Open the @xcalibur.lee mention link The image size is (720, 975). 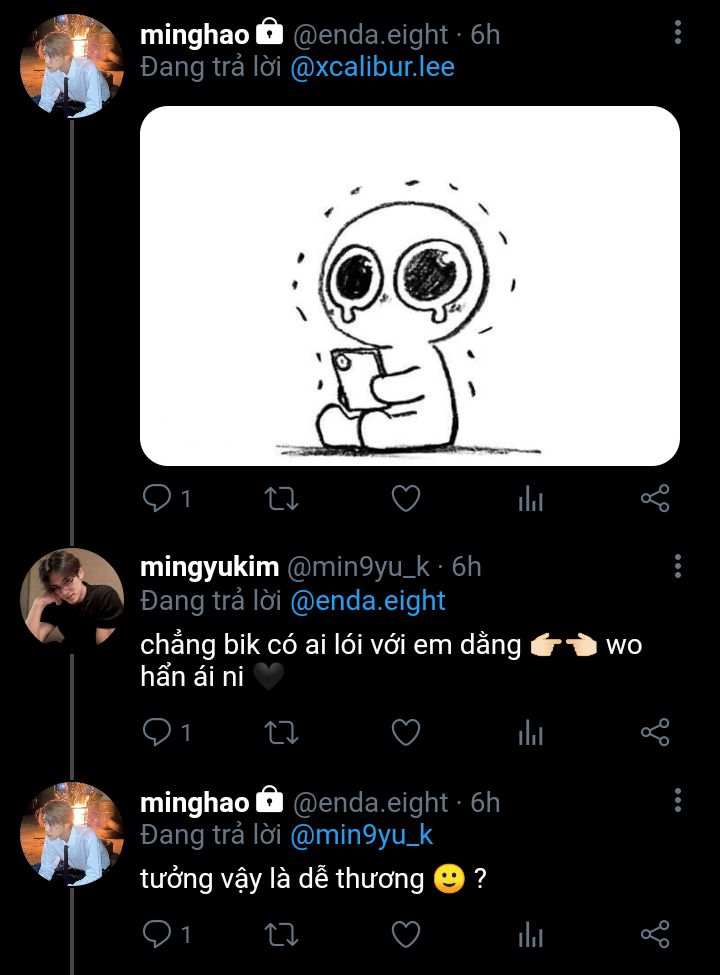[372, 67]
